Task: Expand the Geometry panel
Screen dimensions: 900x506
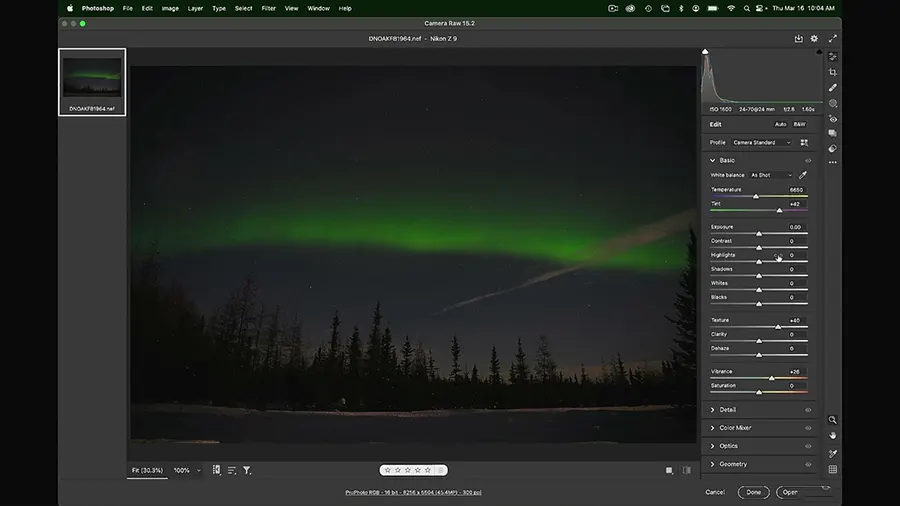Action: (732, 464)
